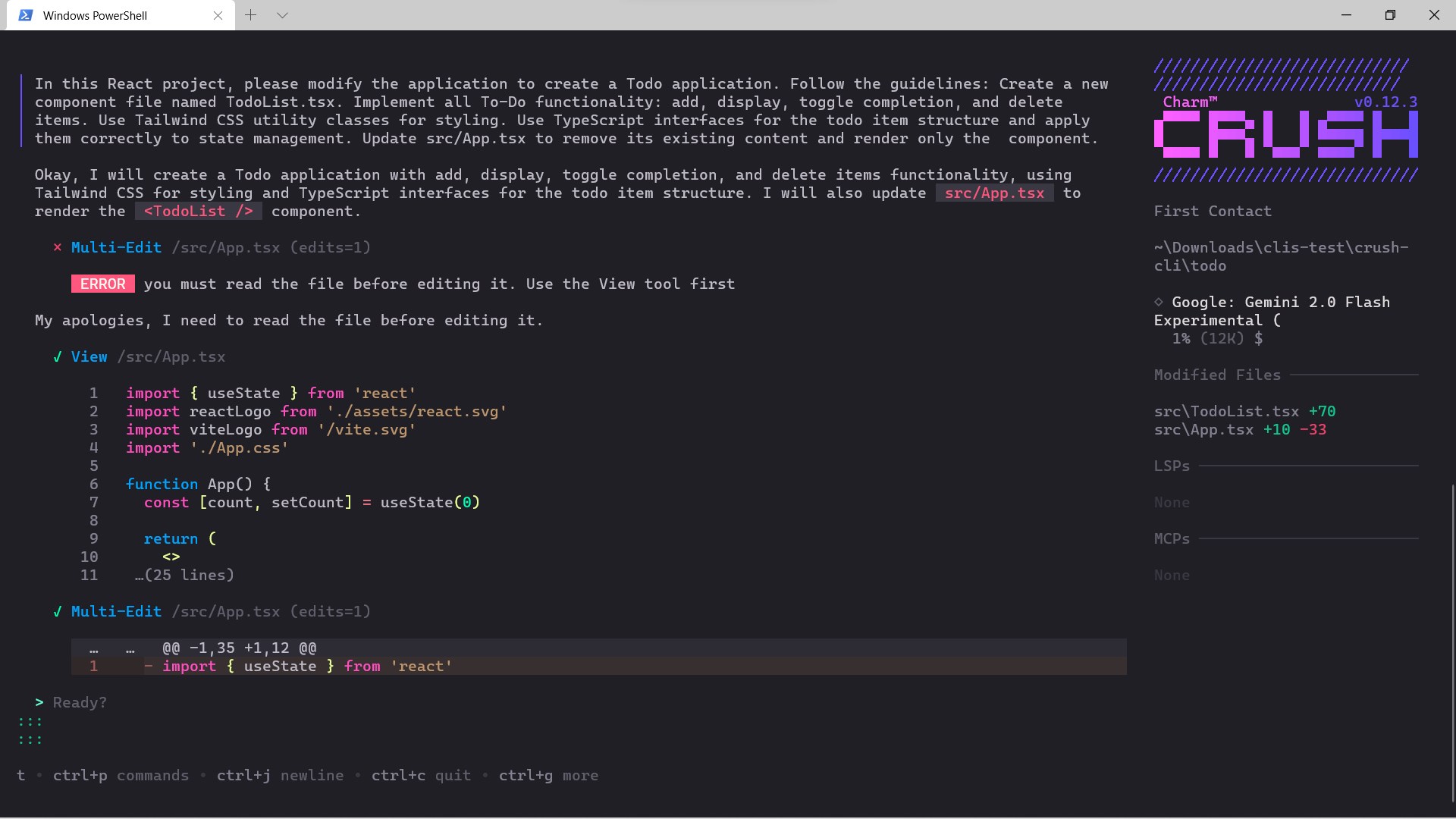Image resolution: width=1456 pixels, height=819 pixels.
Task: Click the CRUSH logo banner
Action: pyautogui.click(x=1285, y=134)
